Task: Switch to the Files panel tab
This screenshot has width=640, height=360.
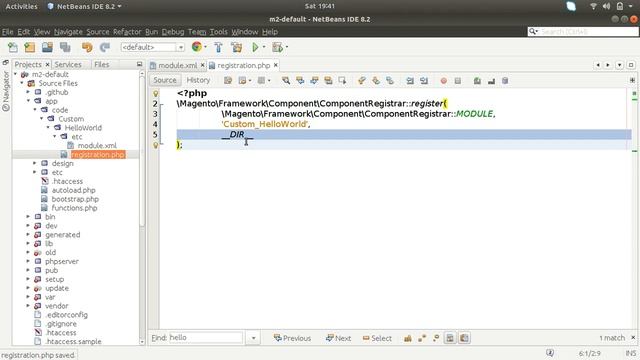Action: coord(101,64)
